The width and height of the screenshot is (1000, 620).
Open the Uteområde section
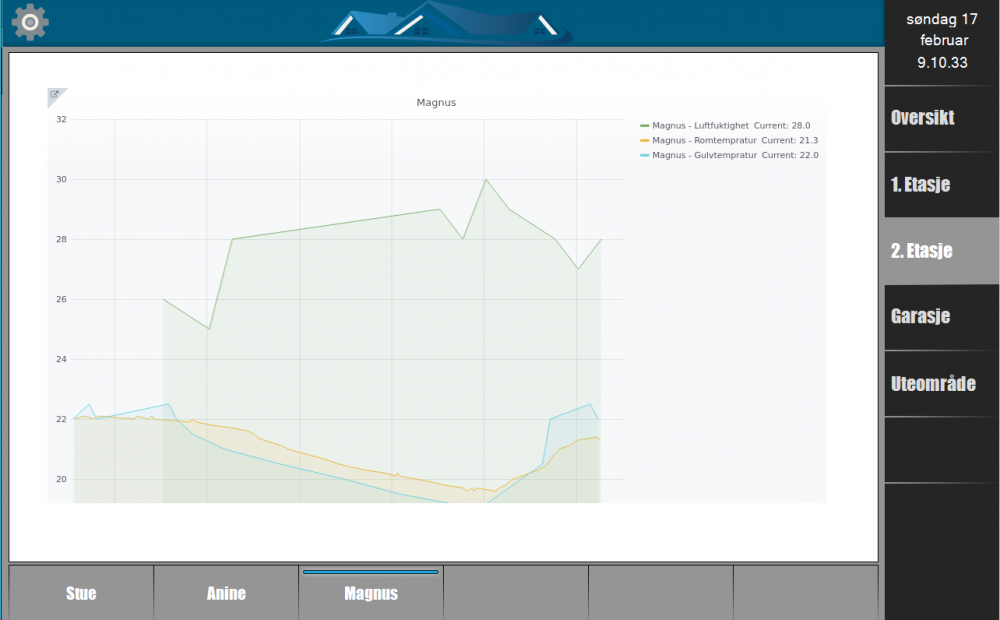(x=933, y=384)
